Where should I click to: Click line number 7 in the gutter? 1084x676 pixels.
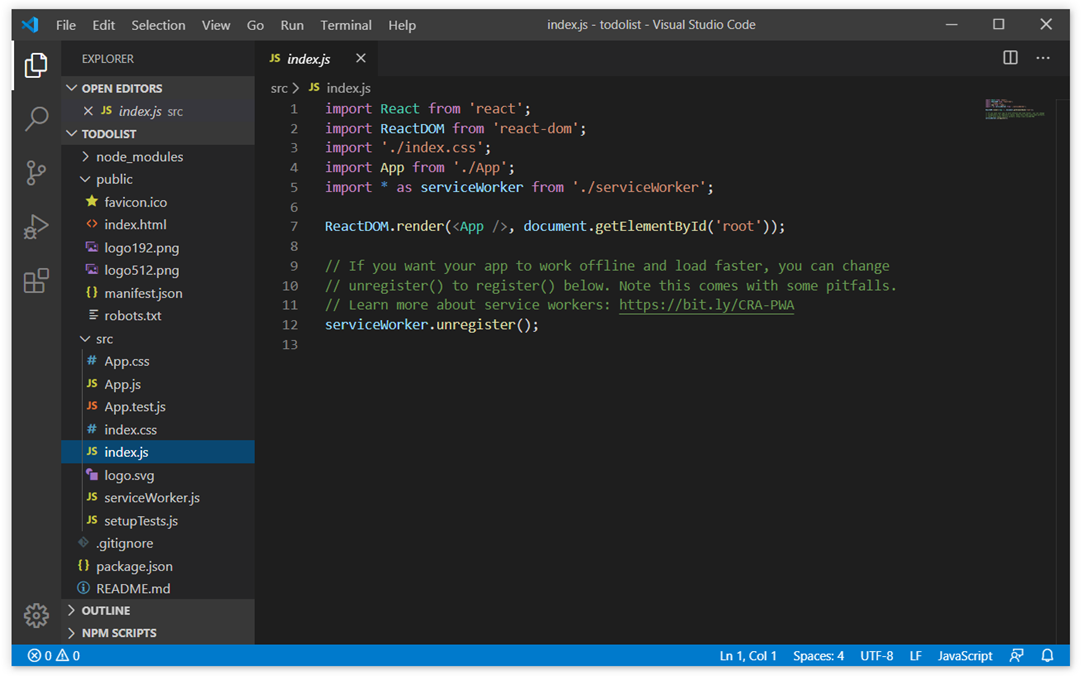click(x=294, y=226)
